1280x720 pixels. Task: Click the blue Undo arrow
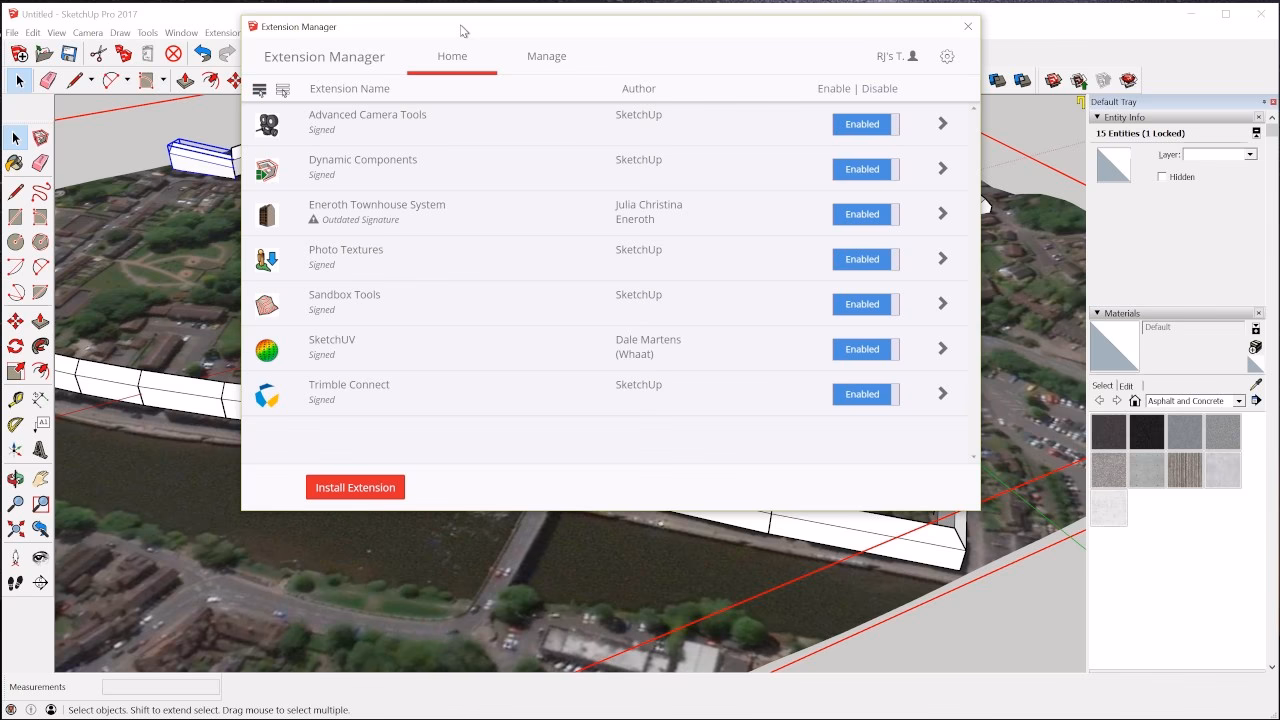coord(202,54)
